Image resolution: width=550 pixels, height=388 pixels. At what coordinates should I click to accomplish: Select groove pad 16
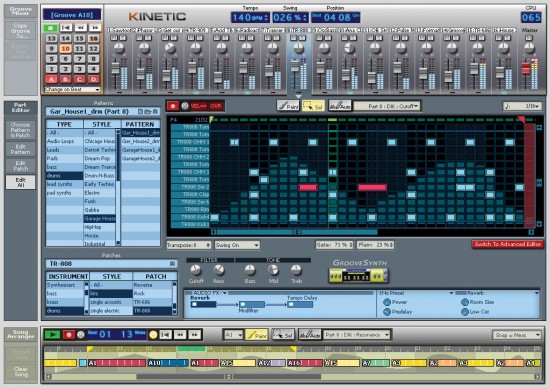click(93, 39)
